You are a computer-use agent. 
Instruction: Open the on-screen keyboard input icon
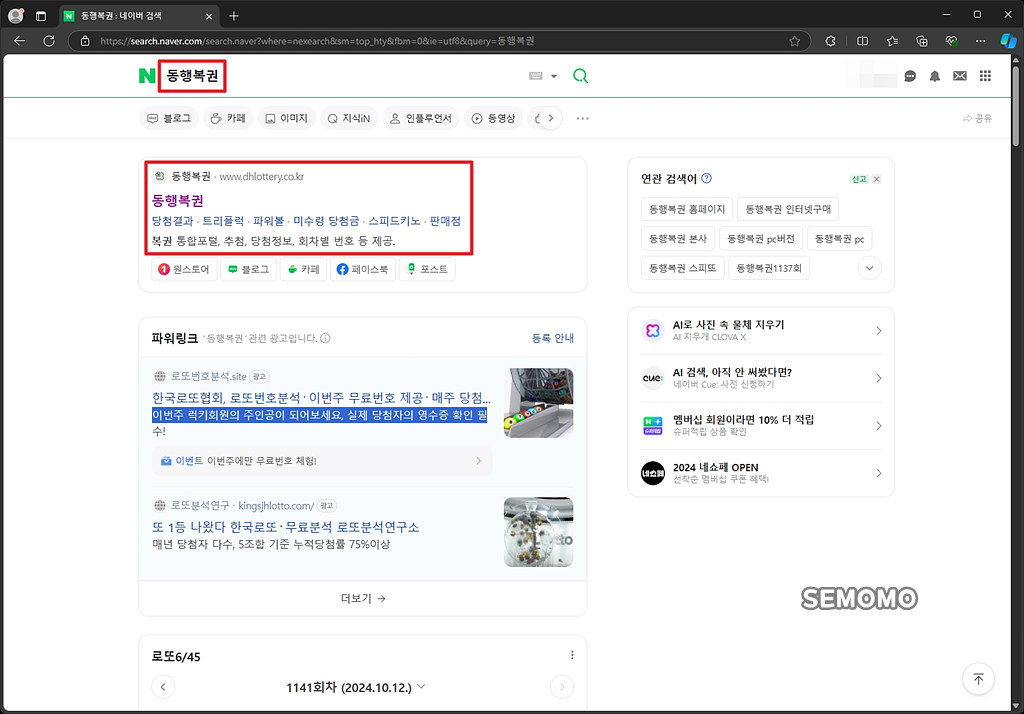(x=536, y=76)
